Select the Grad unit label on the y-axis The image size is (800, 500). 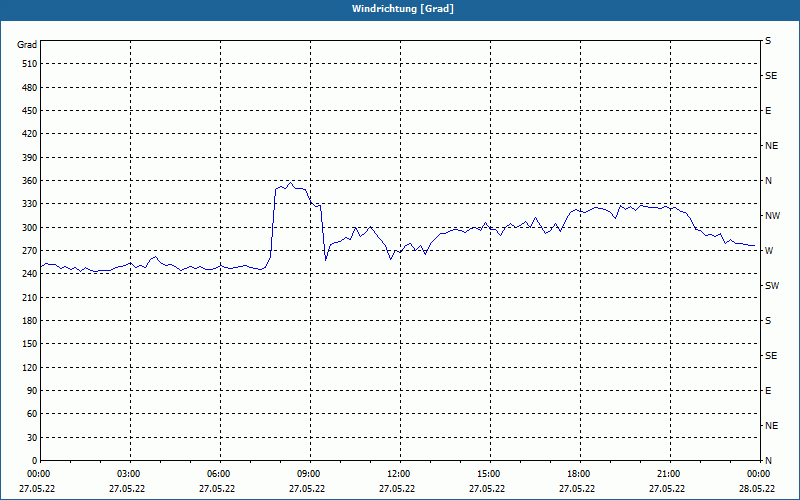tap(27, 45)
